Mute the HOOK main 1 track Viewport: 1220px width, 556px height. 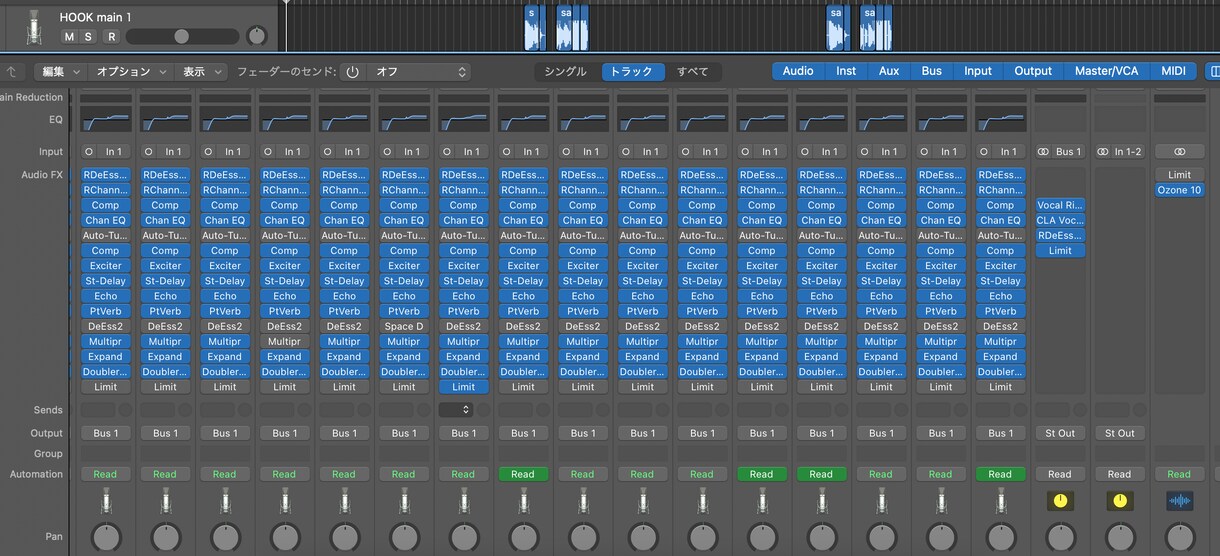click(x=69, y=37)
